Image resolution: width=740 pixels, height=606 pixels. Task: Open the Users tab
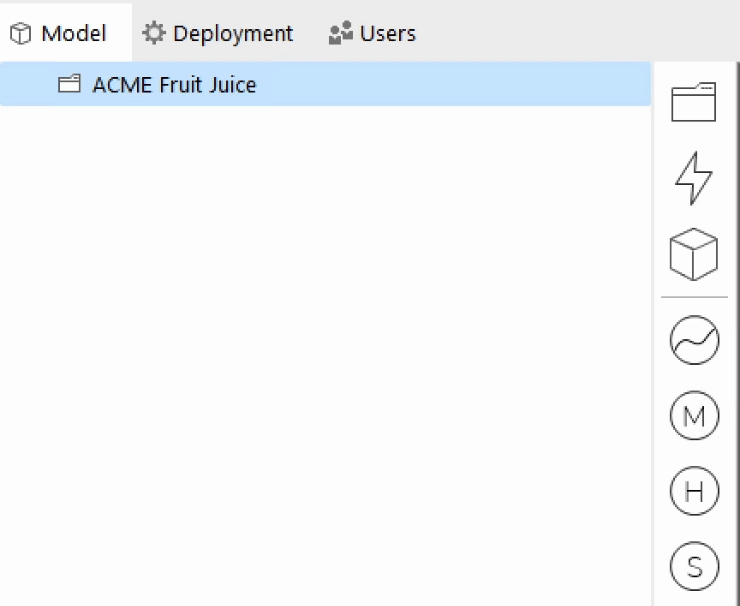pyautogui.click(x=372, y=34)
